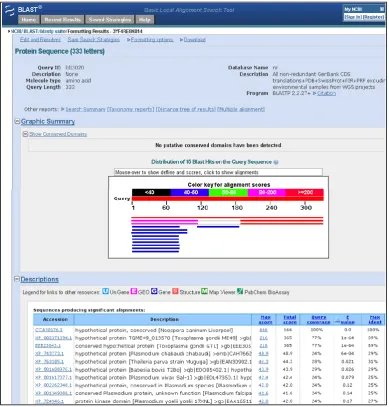This screenshot has width=389, height=407.
Task: Open help icon beside Distribution of Blast Hits
Action: click(276, 162)
